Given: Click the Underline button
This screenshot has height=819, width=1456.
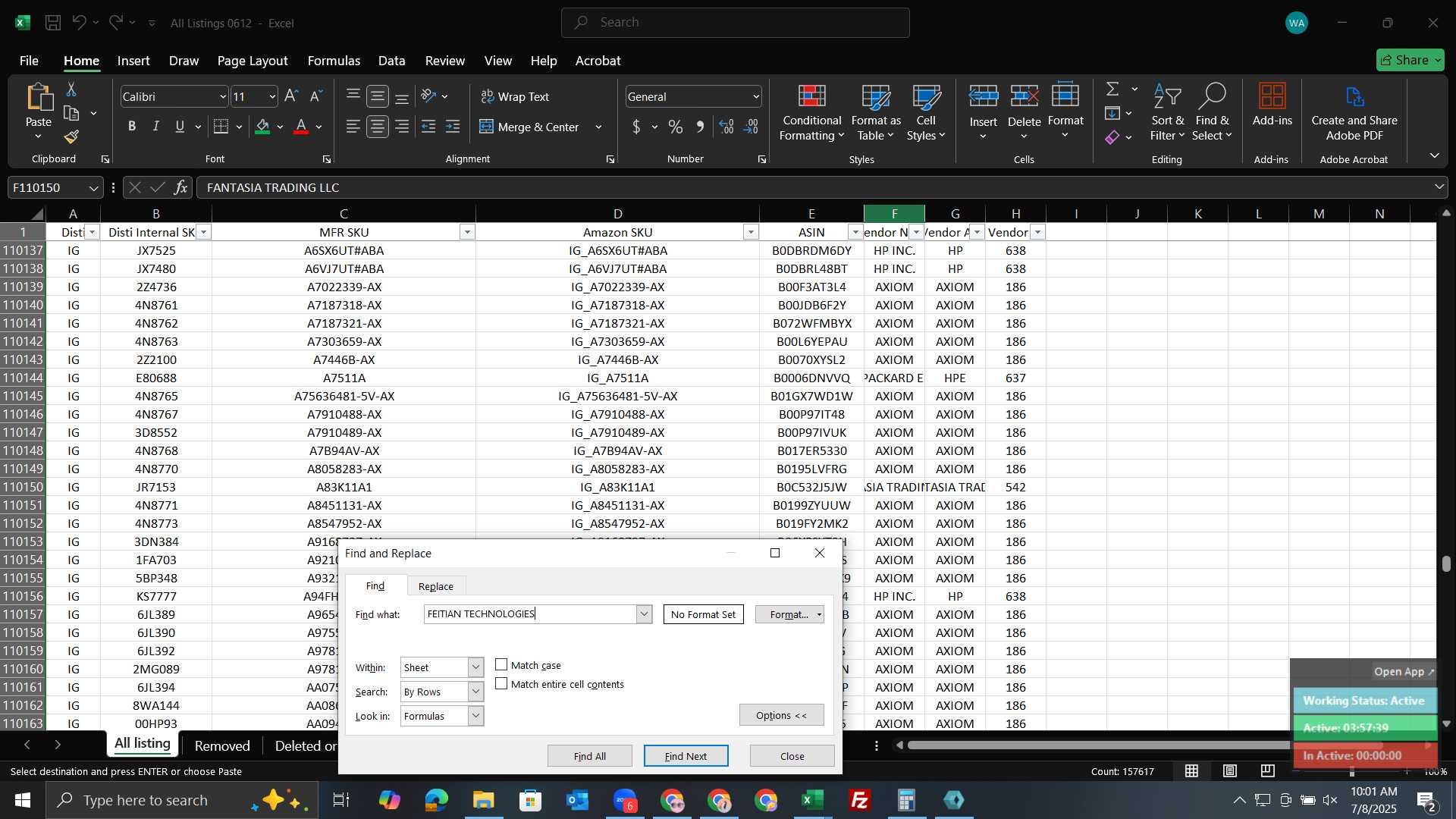Looking at the screenshot, I should click(x=180, y=127).
